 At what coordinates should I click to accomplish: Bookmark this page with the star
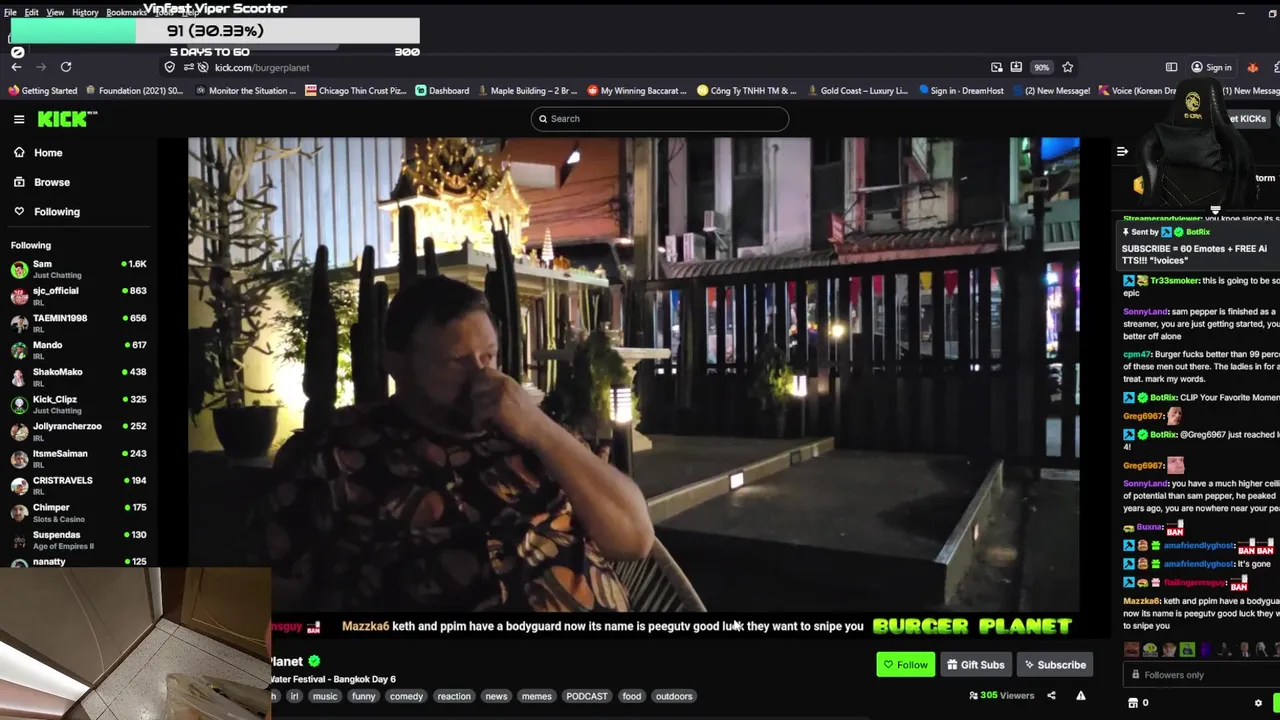point(1068,67)
